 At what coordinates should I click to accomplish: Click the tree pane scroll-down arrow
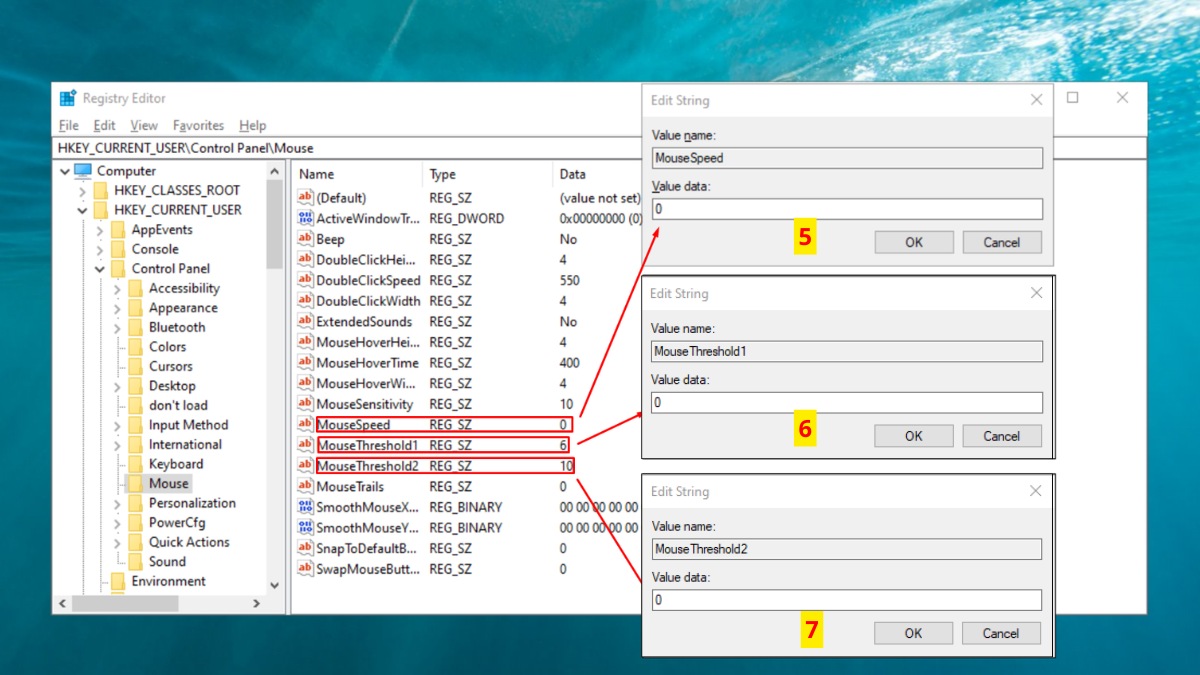(275, 585)
